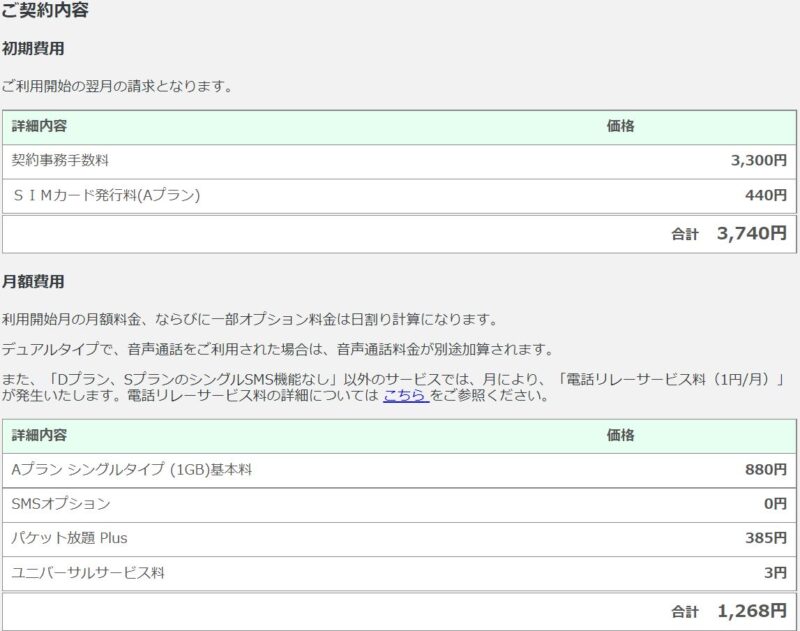Select the ユニバーサルサービス料 row label
This screenshot has width=800, height=631.
click(x=88, y=572)
